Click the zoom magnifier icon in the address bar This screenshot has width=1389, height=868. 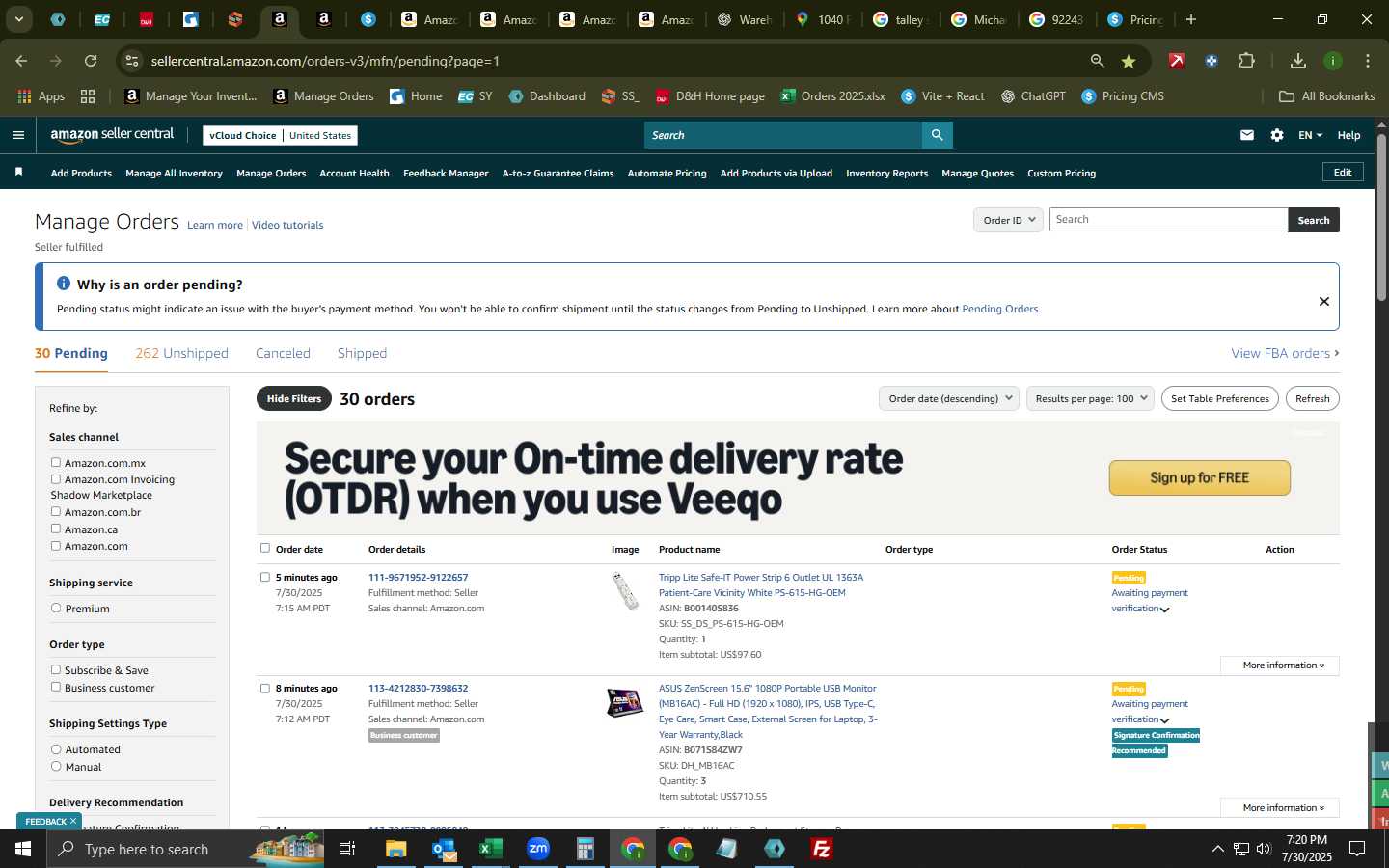1097,61
